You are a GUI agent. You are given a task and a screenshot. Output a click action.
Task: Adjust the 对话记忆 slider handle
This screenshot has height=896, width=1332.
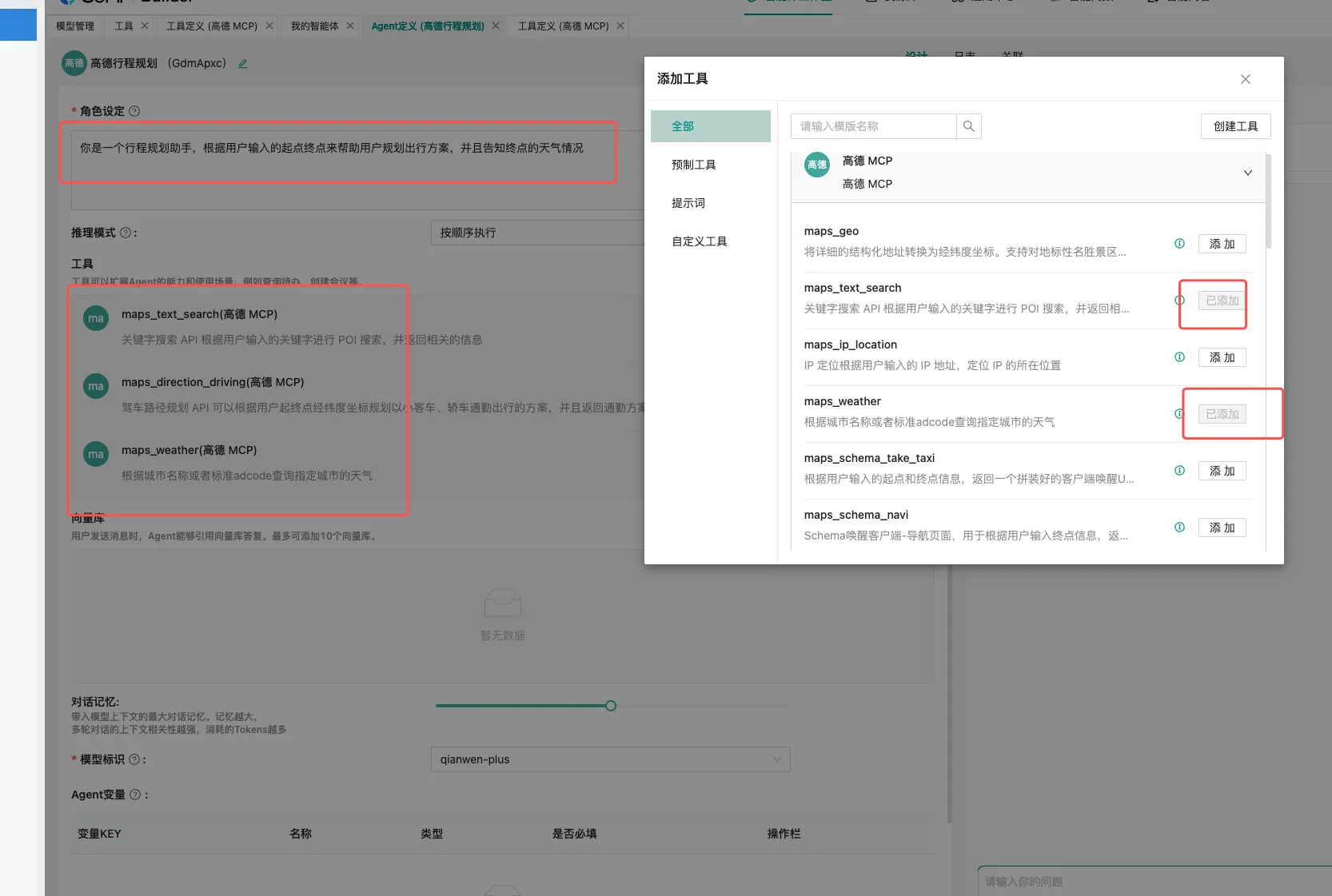tap(611, 706)
